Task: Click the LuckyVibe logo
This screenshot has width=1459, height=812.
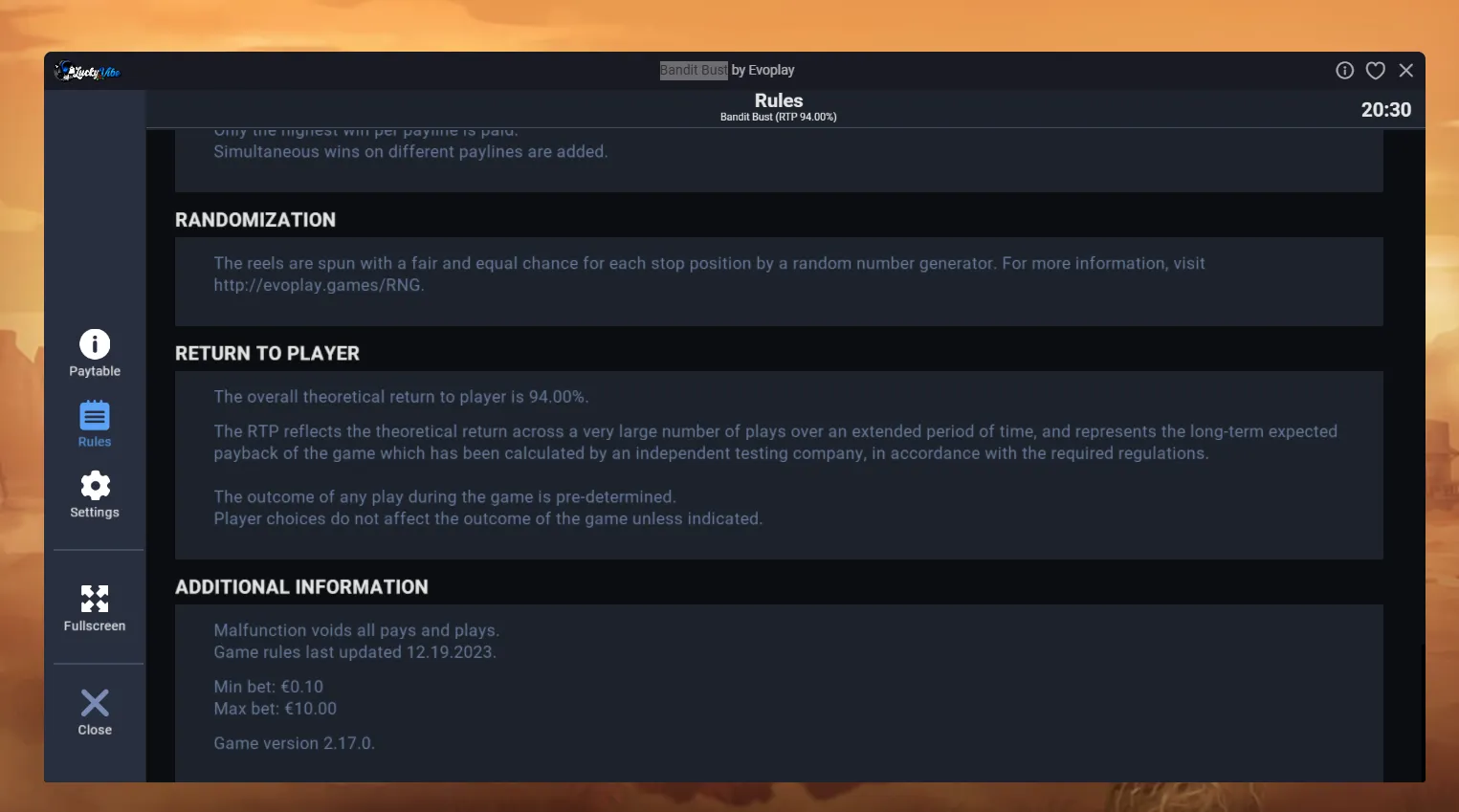Action: (x=87, y=71)
